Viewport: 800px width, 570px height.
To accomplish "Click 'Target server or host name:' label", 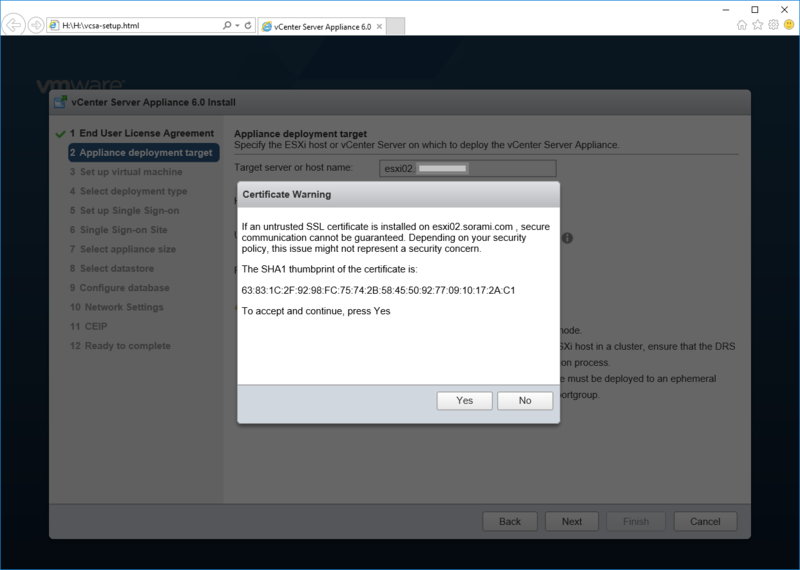I will [x=293, y=167].
